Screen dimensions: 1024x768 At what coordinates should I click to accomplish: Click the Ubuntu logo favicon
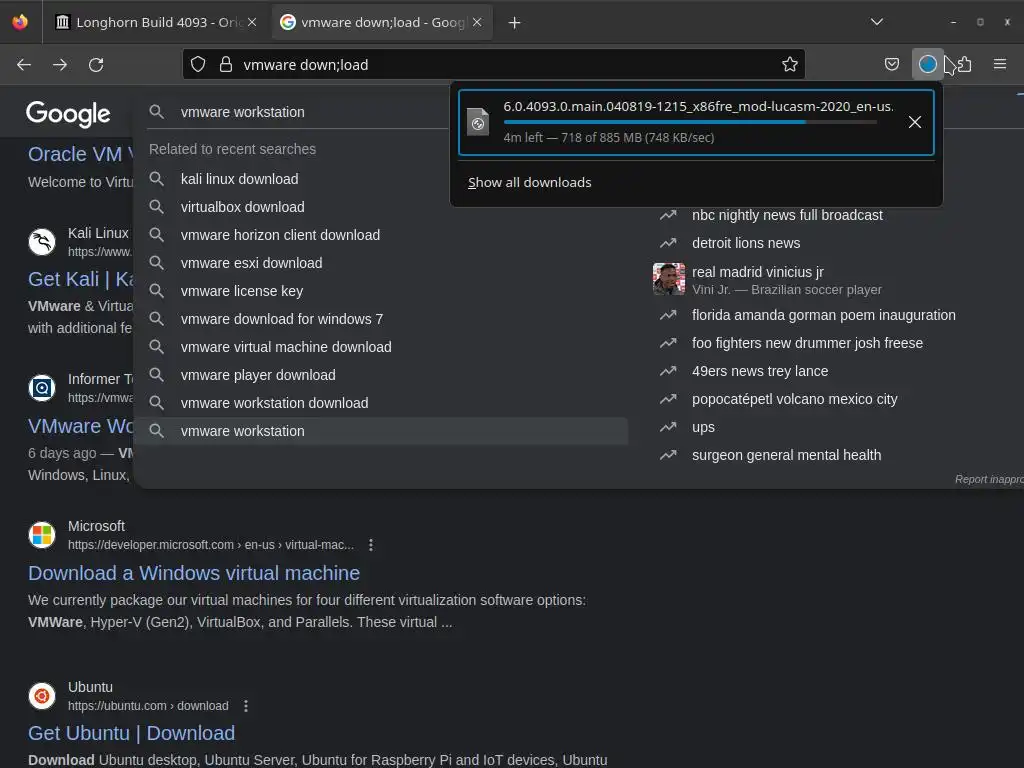pyautogui.click(x=42, y=696)
